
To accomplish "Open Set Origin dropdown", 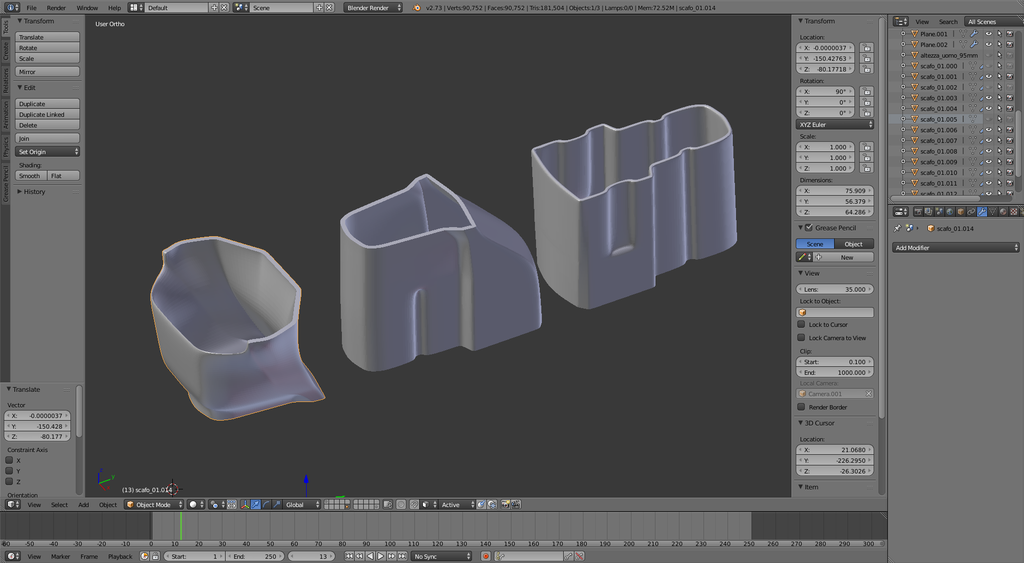I will 48,152.
